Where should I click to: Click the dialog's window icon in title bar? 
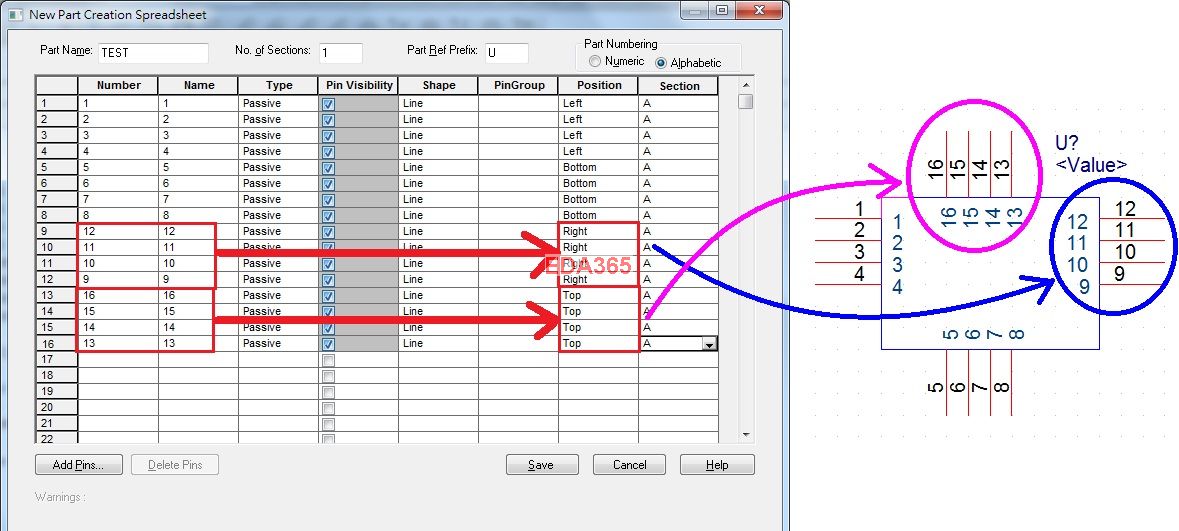(x=15, y=14)
